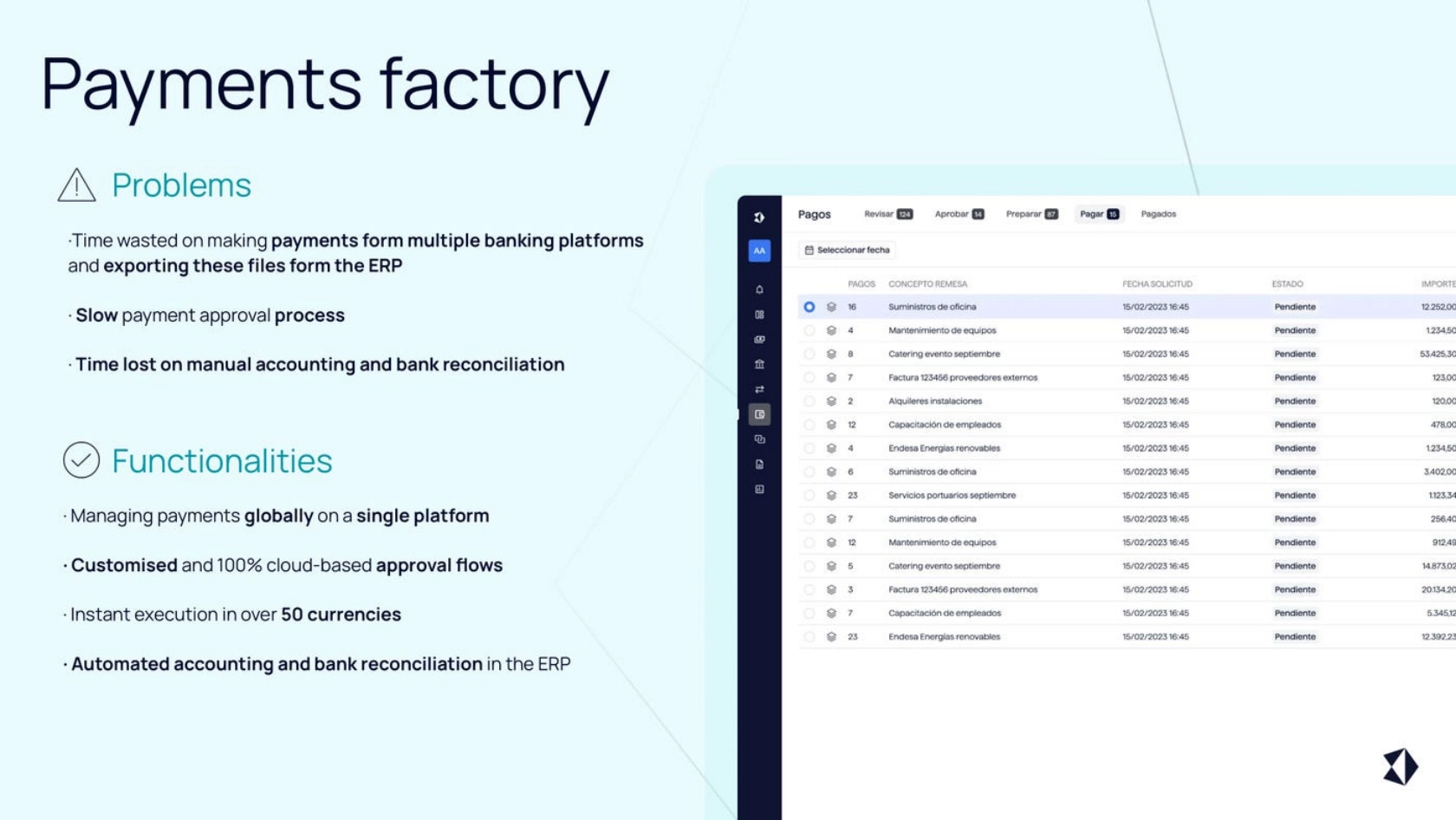The width and height of the screenshot is (1456, 820).
Task: Open the Pagados tab
Action: 1158,214
